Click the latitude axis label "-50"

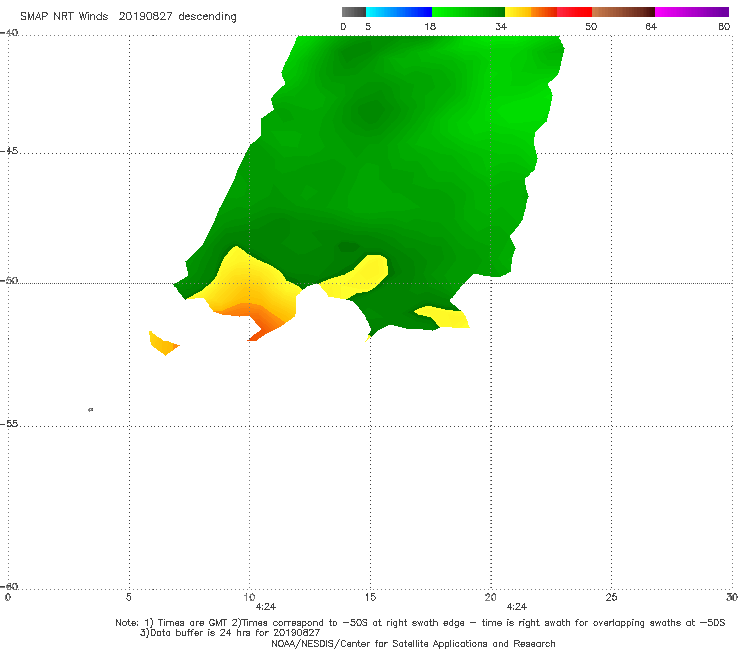click(x=9, y=281)
